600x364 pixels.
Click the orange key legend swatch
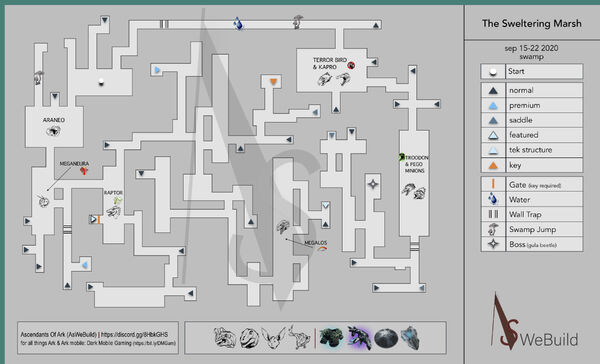[x=493, y=165]
